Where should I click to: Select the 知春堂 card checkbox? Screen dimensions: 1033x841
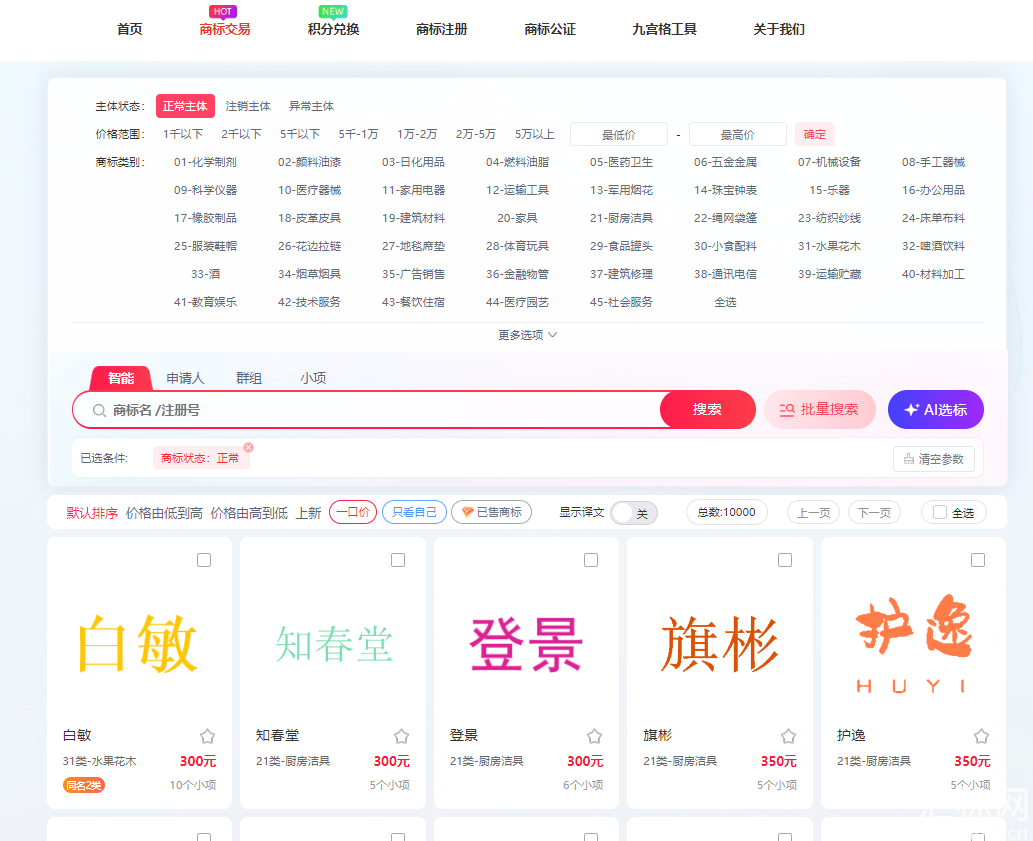398,560
